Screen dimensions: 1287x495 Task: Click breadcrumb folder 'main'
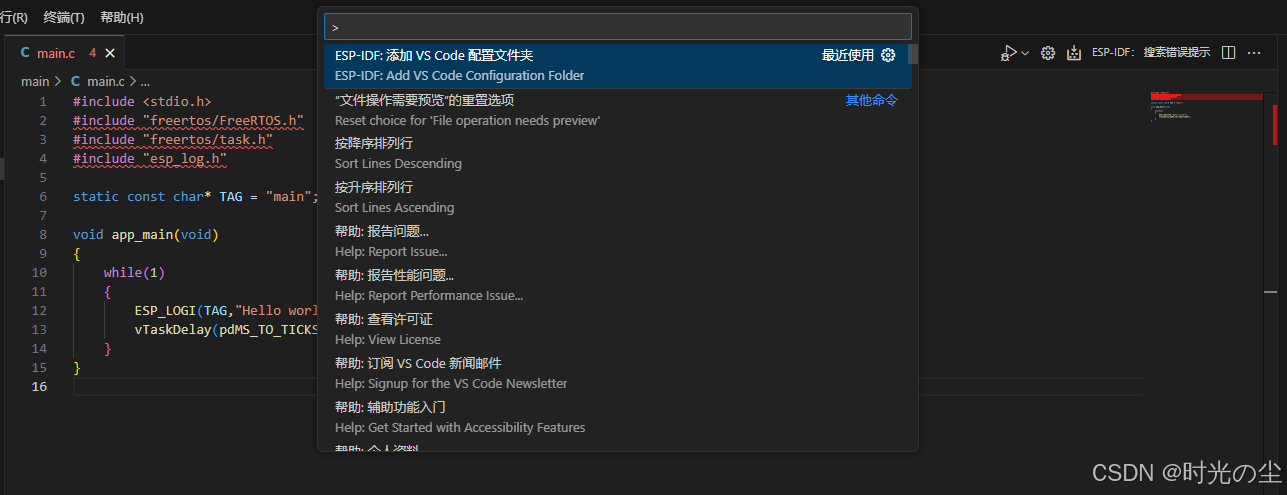pos(35,81)
